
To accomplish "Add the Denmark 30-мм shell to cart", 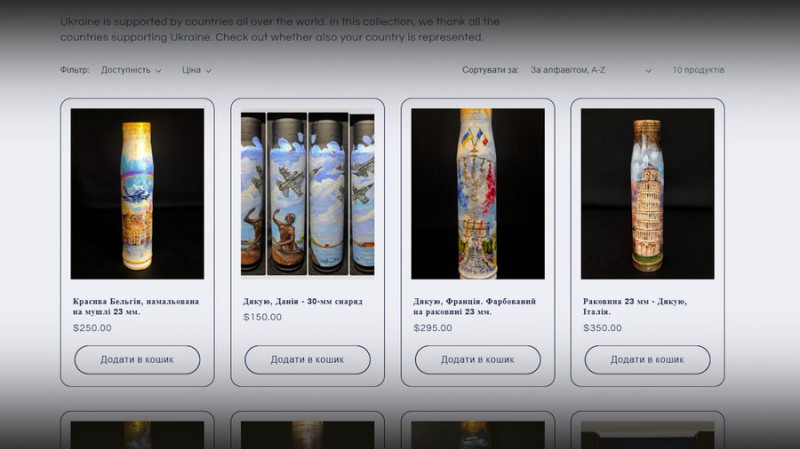I will pos(308,360).
